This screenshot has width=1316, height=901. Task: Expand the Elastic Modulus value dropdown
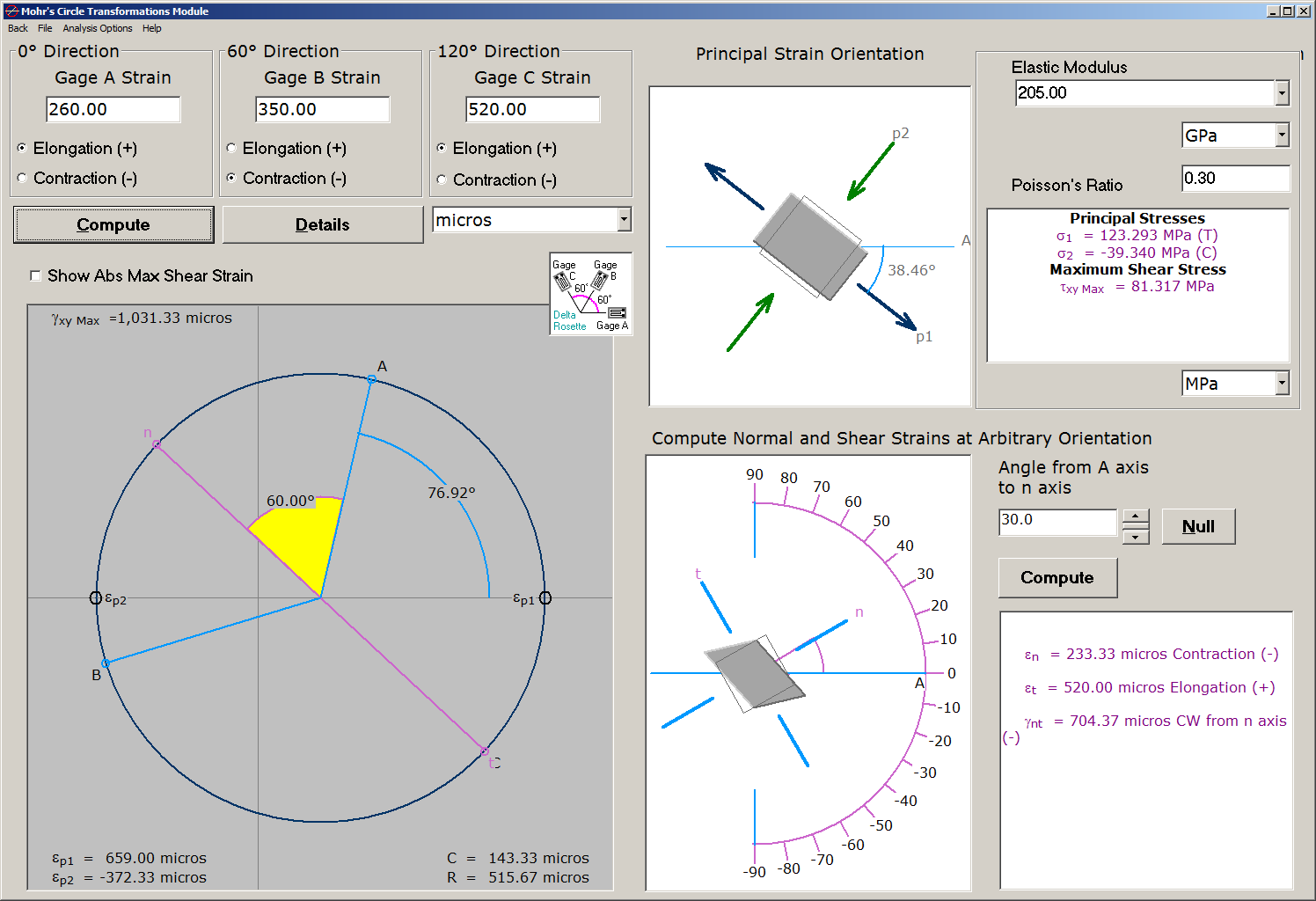point(1282,92)
